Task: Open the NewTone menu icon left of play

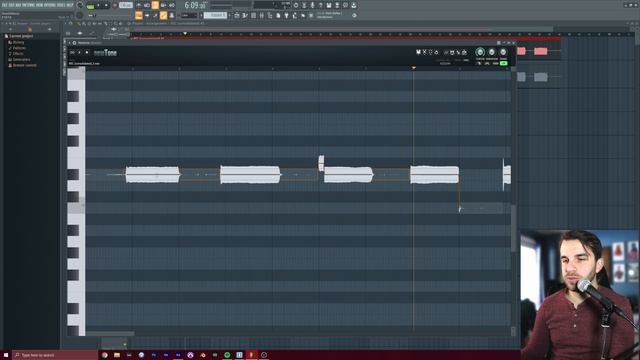Action: [x=72, y=52]
